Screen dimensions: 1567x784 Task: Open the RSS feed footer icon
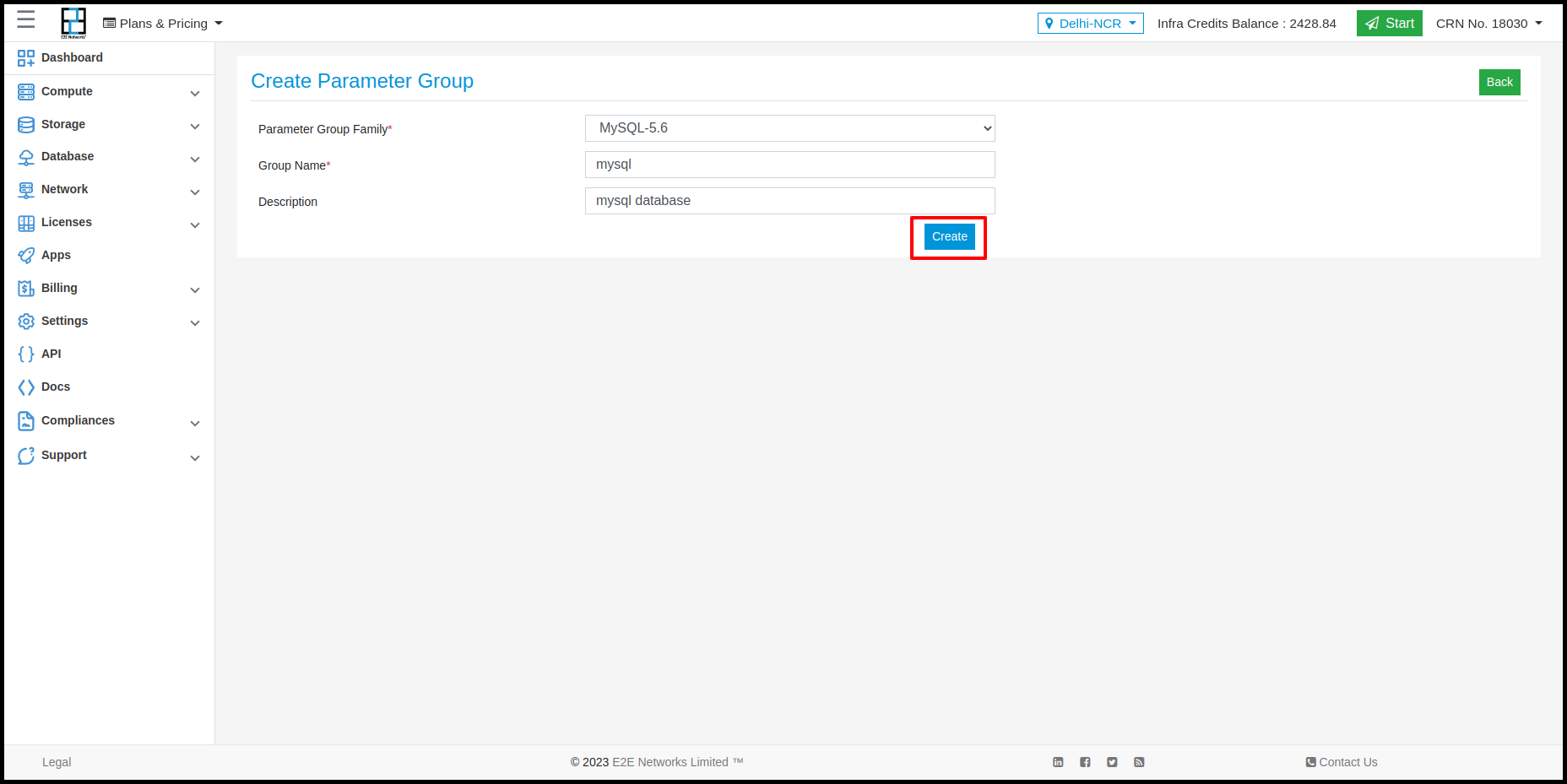pos(1139,762)
